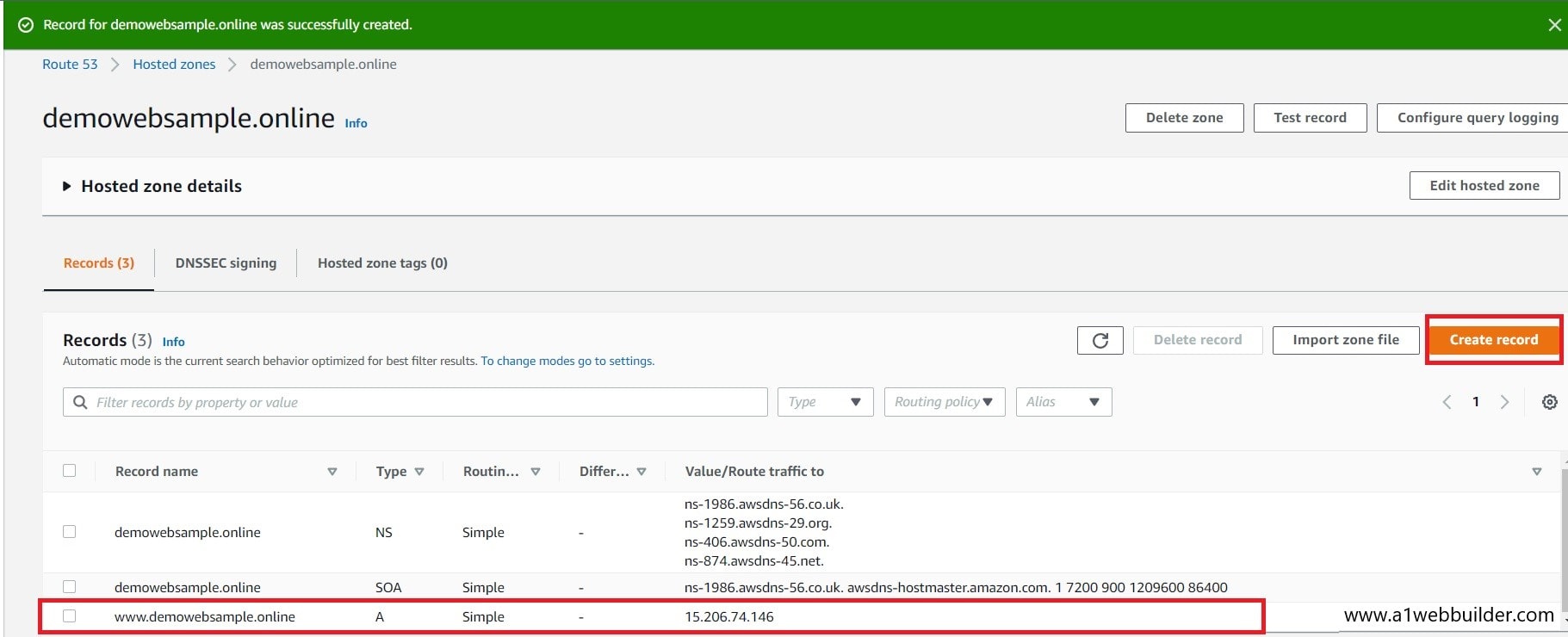Open Info link next to zone title

coord(356,123)
